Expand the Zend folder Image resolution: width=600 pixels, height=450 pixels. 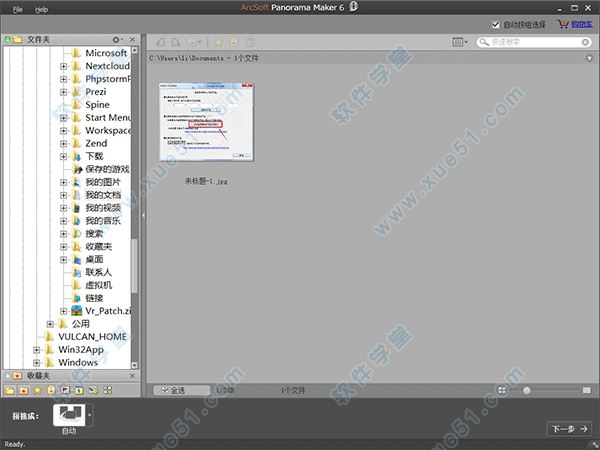click(64, 144)
